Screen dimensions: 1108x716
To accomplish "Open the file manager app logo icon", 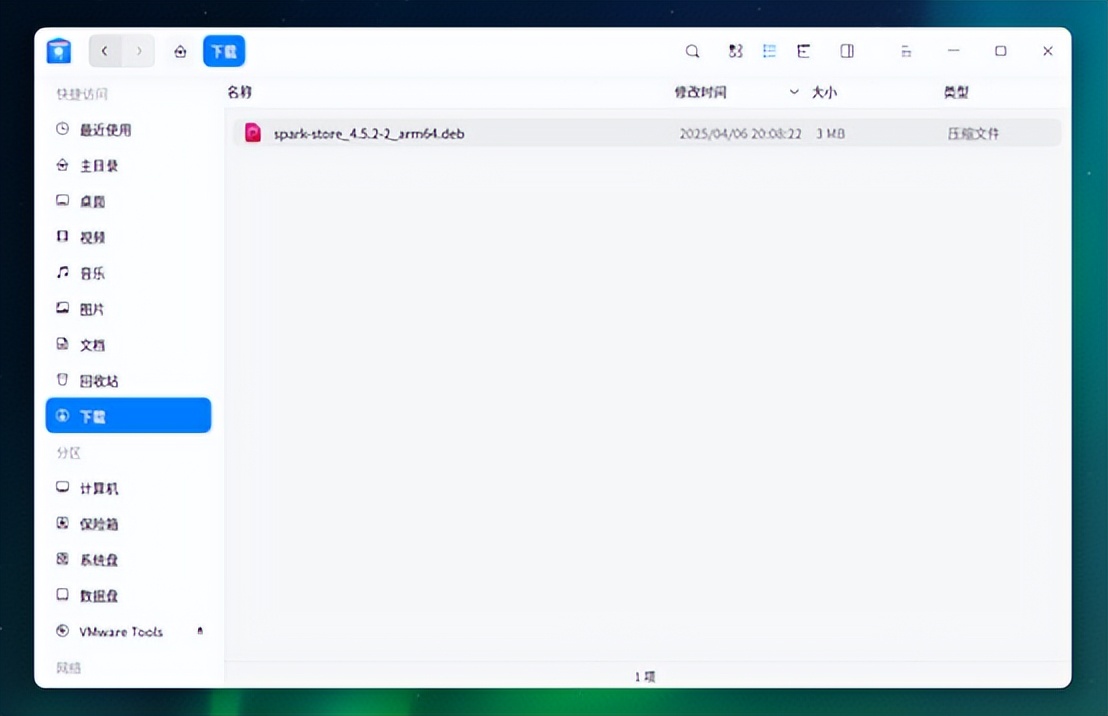I will [x=58, y=50].
